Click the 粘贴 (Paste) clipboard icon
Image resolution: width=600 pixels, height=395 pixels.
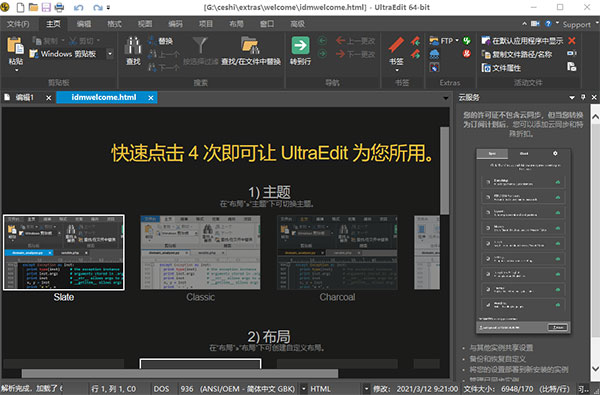click(15, 46)
